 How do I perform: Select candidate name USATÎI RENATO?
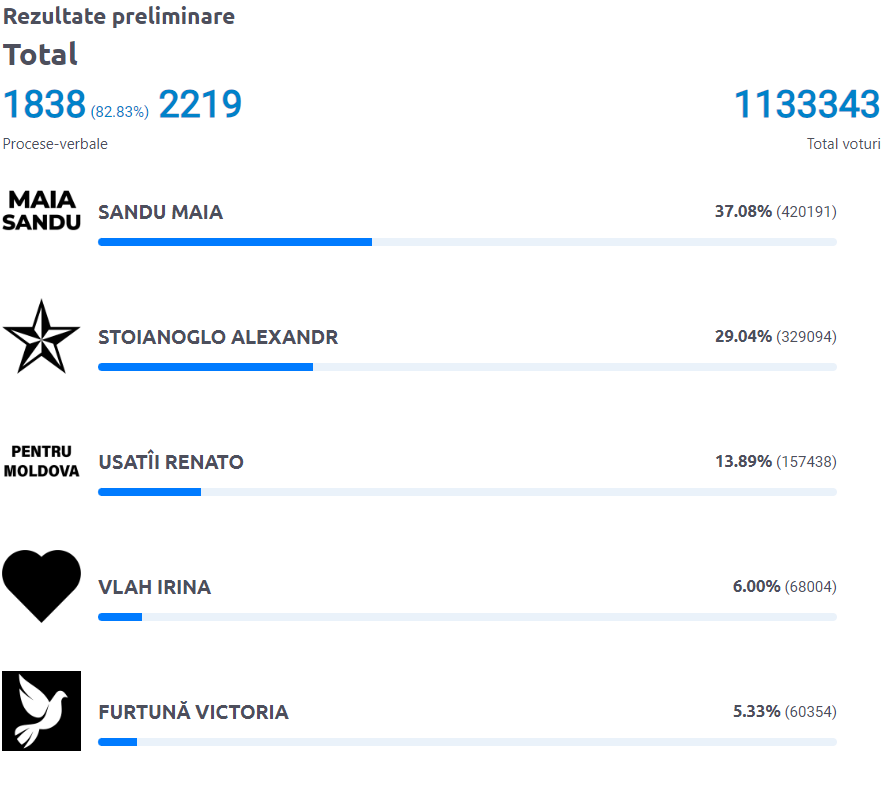171,462
